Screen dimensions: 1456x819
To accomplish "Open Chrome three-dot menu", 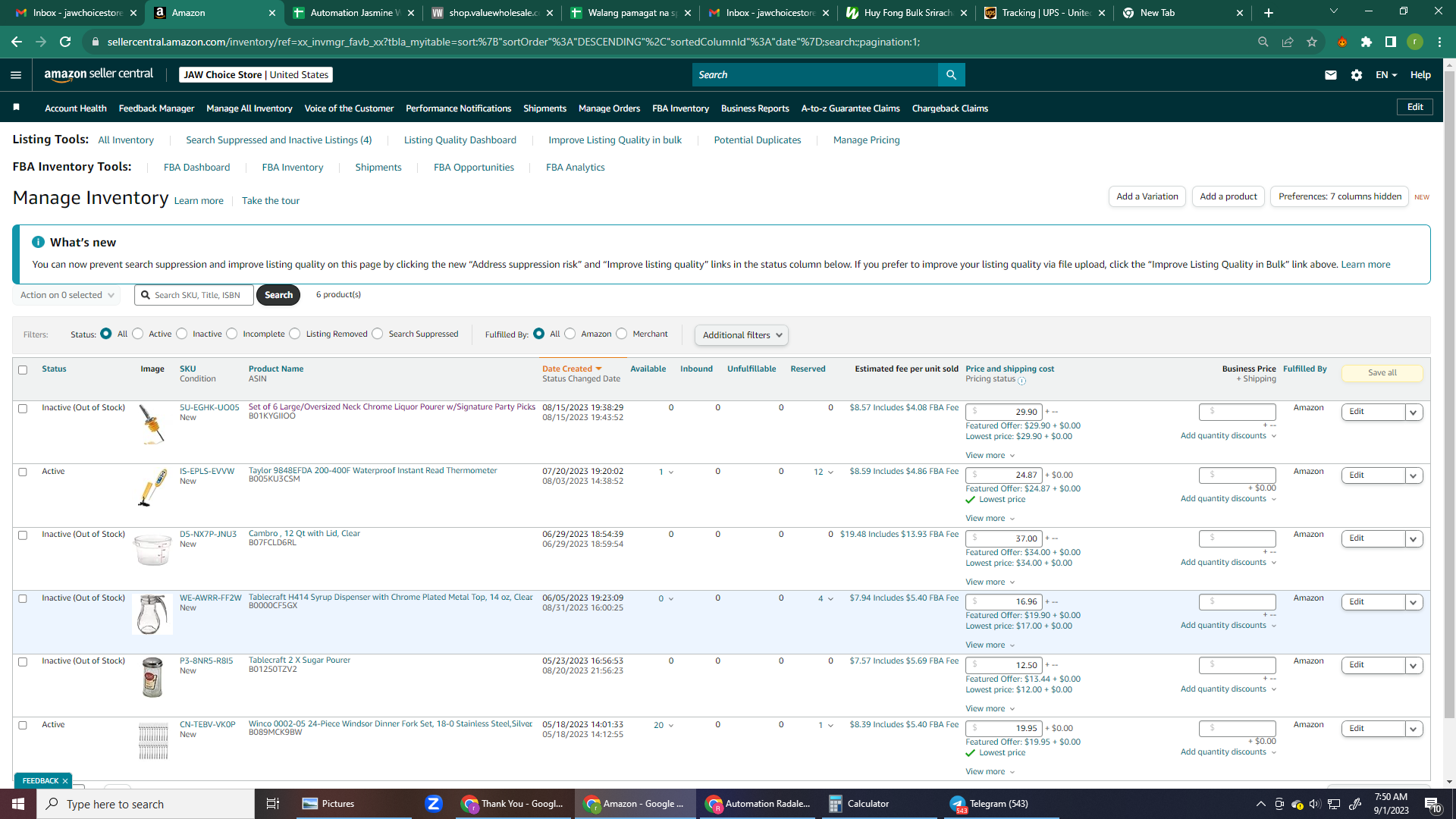I will click(1439, 42).
